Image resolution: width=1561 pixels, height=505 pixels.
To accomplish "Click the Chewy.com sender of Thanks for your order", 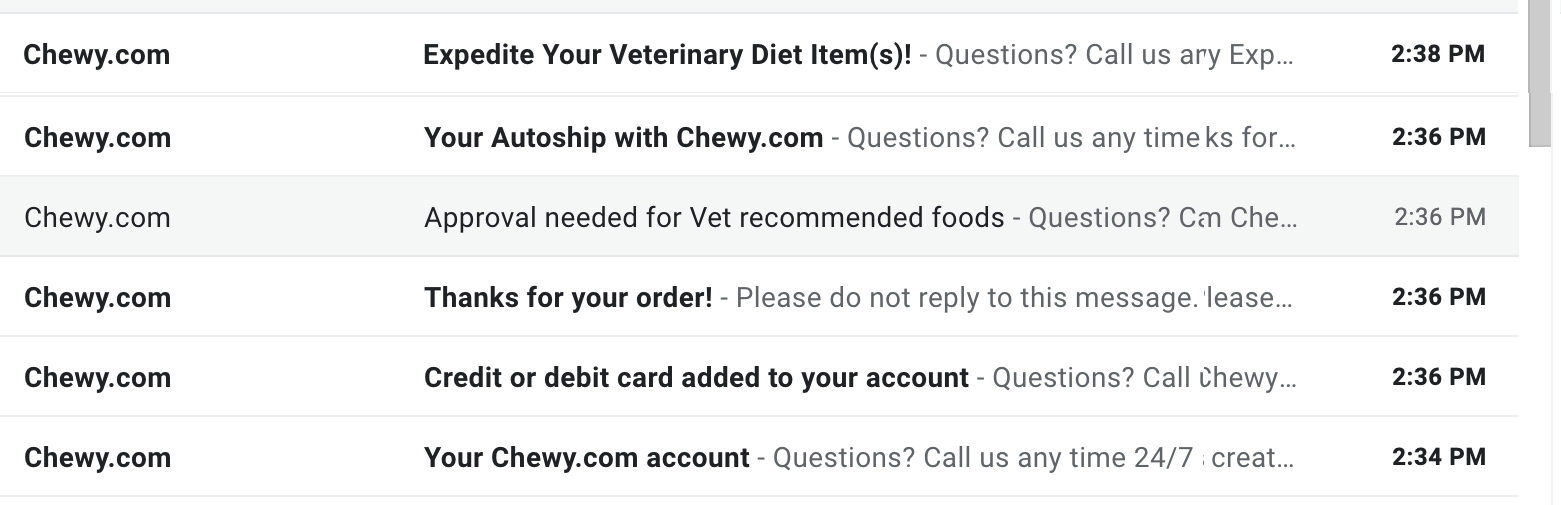I will pyautogui.click(x=97, y=297).
